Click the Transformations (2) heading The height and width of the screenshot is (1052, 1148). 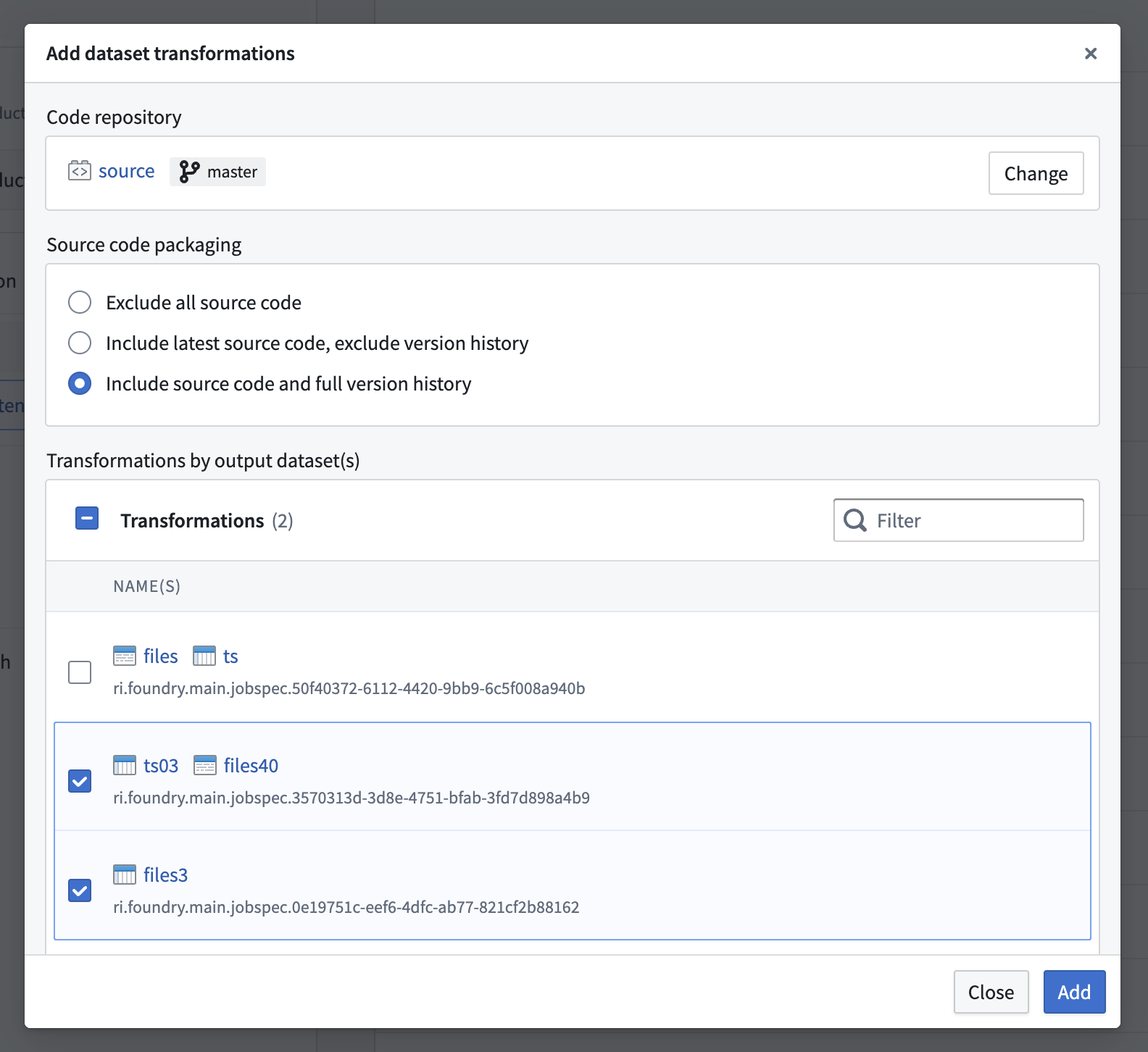click(x=207, y=521)
